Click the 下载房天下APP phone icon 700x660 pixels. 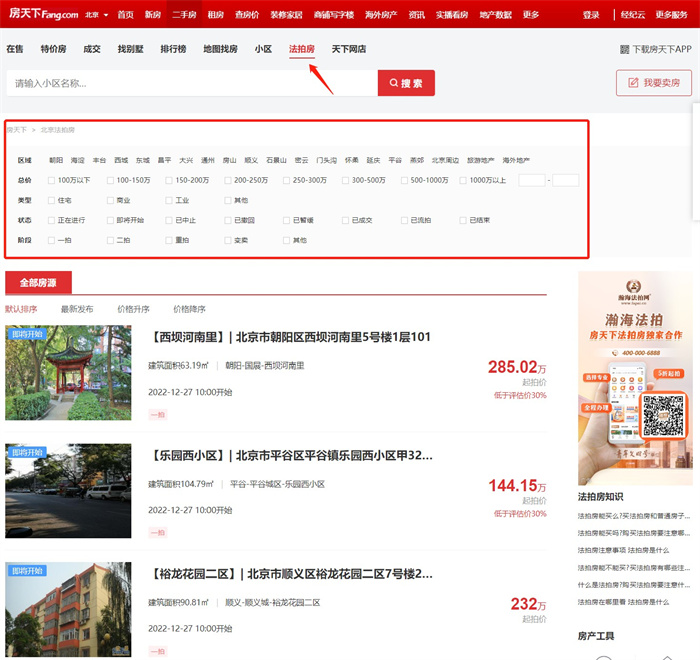pyautogui.click(x=625, y=49)
